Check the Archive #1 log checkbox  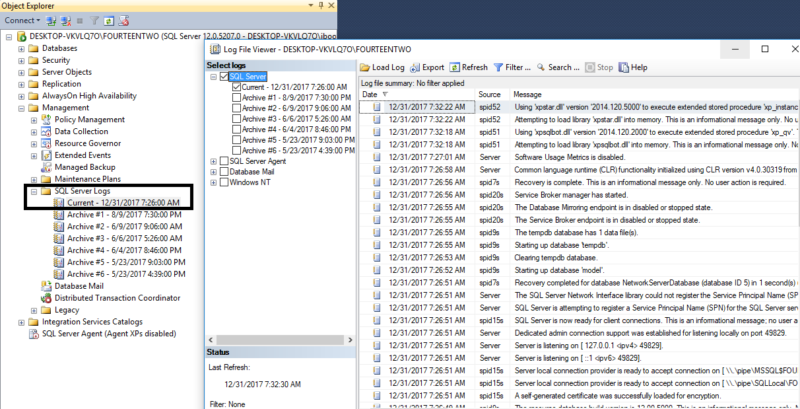(236, 98)
